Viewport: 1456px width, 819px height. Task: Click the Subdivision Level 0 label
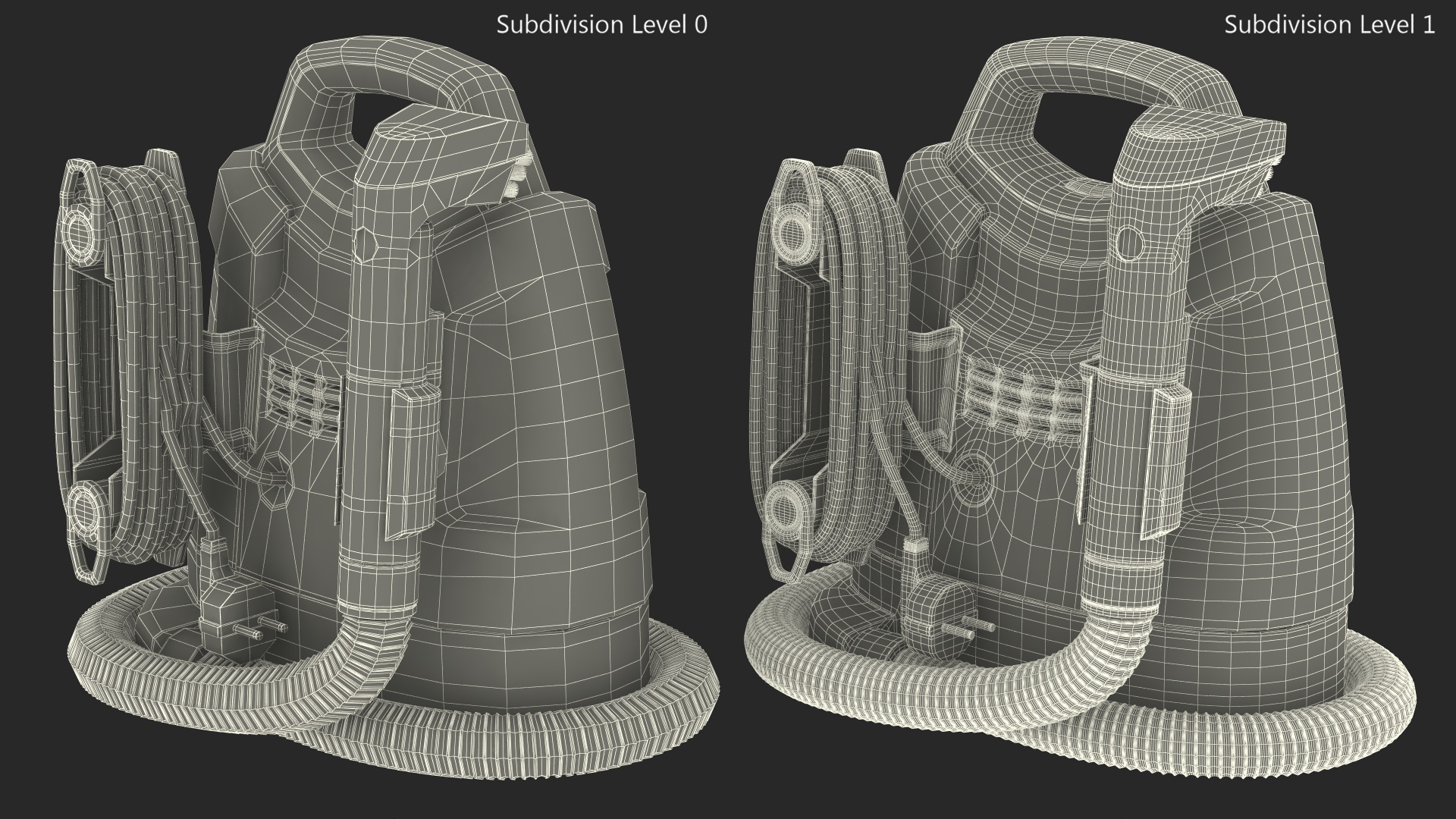(x=601, y=25)
